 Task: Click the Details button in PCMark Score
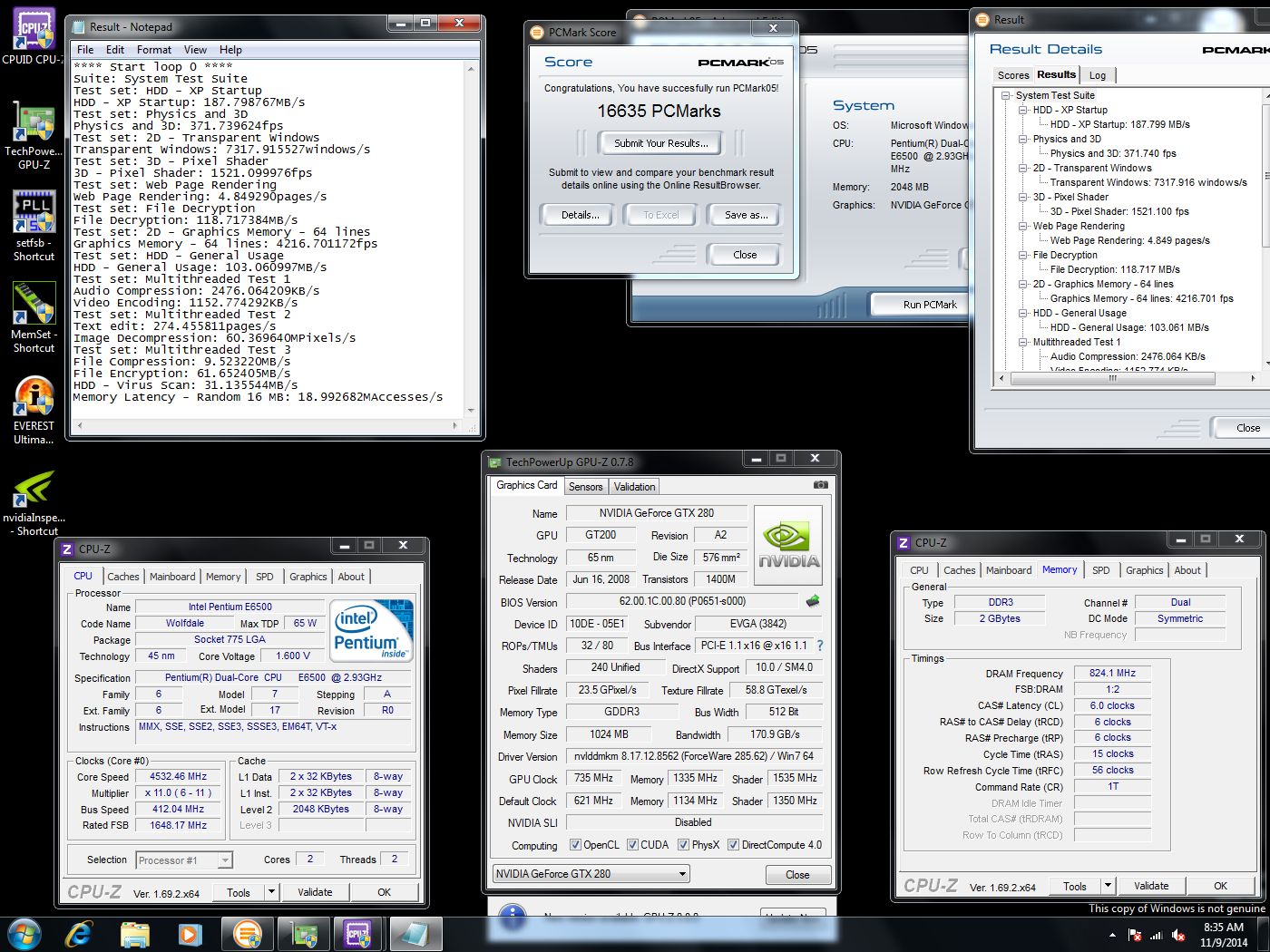click(580, 215)
